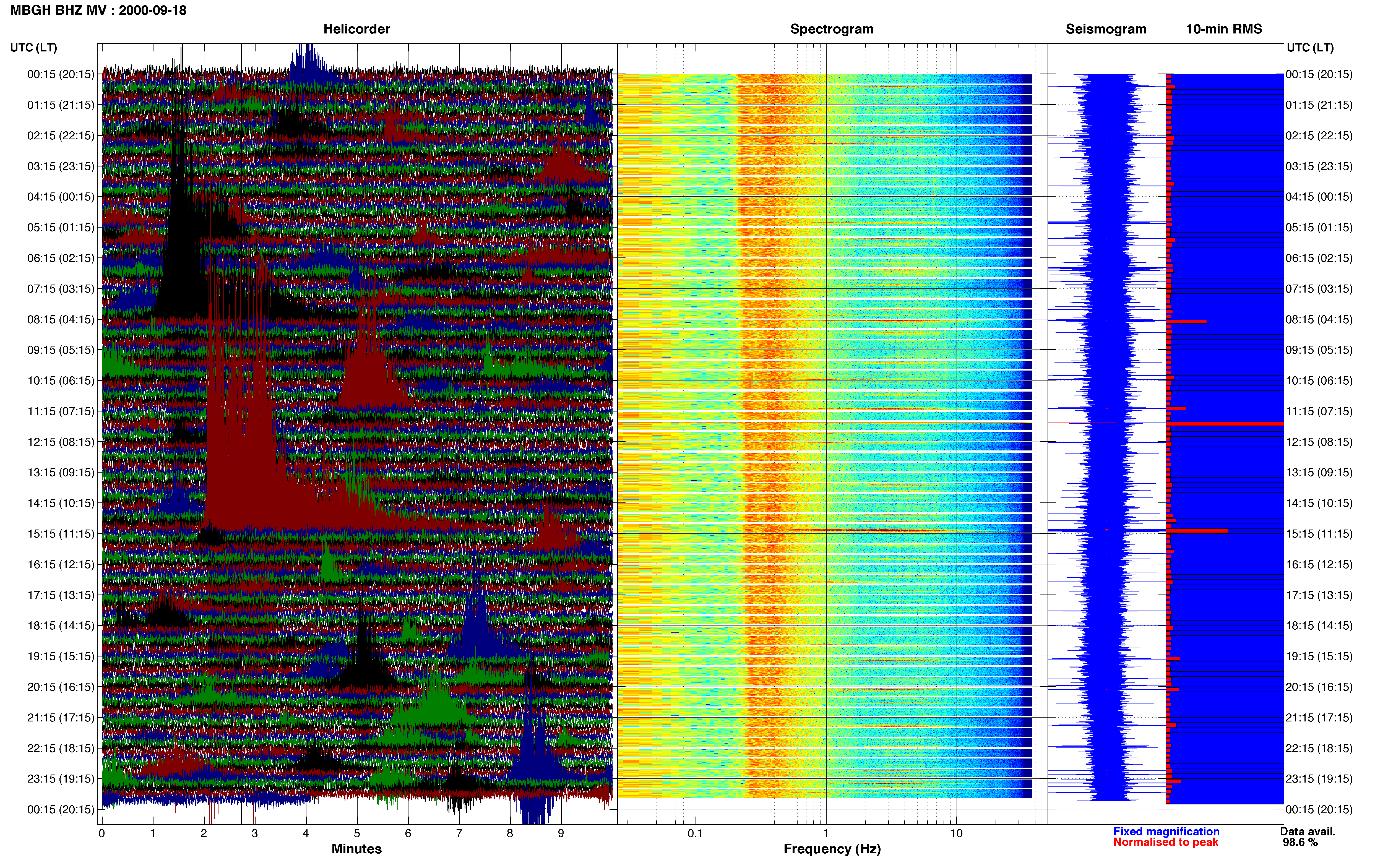Image resolution: width=1388 pixels, height=868 pixels.
Task: Click '14:15 (10:15)' on the RMS-side time axis
Action: point(1319,503)
